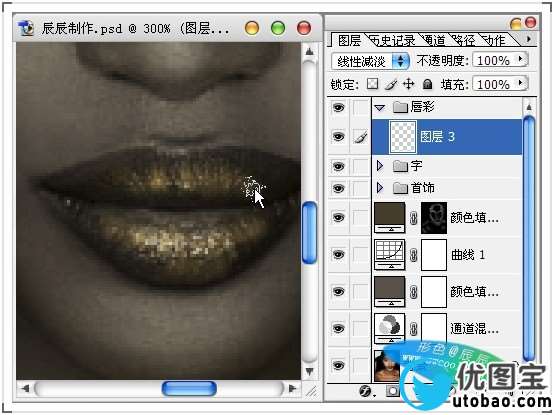This screenshot has width=554, height=415.
Task: Hide the 首饰 group with eye icon
Action: coord(338,189)
